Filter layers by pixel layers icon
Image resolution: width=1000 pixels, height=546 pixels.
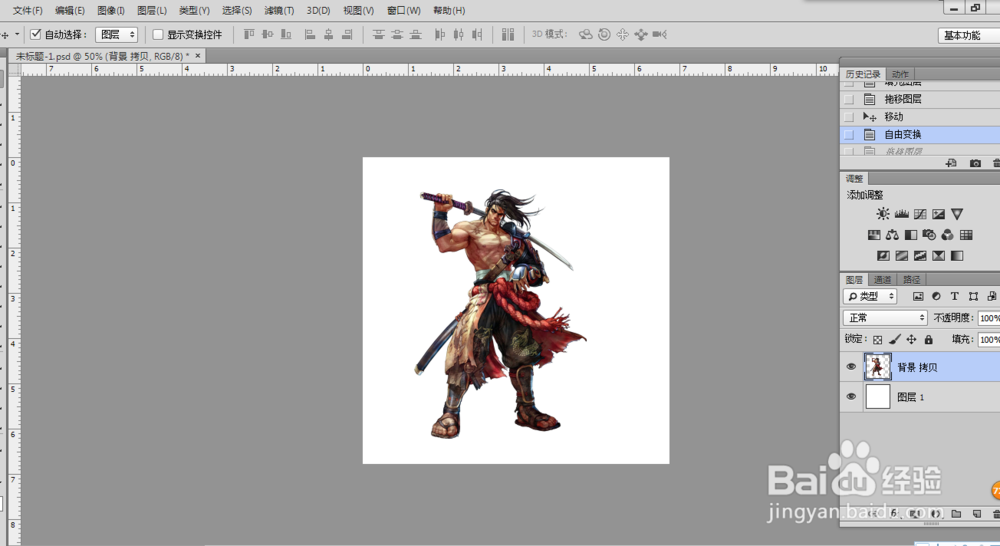coord(918,296)
